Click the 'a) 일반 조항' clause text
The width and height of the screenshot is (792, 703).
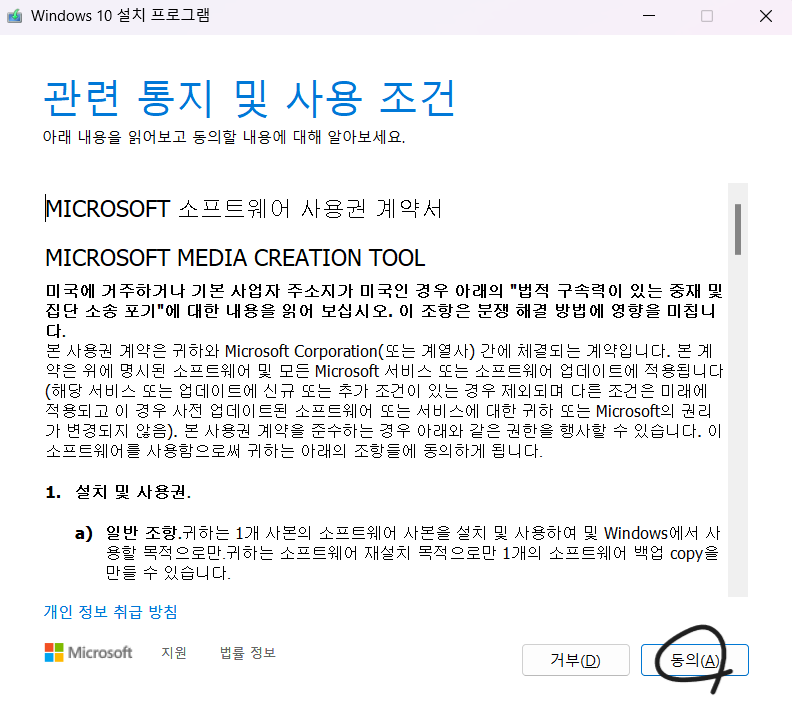point(397,553)
